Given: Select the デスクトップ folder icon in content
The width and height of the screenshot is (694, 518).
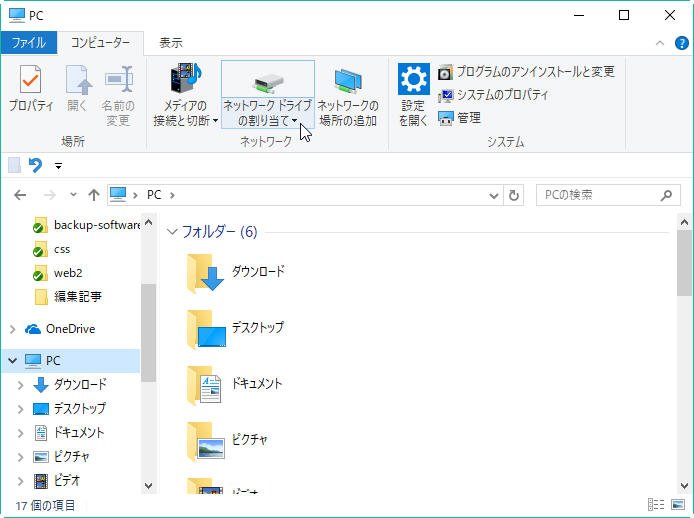Looking at the screenshot, I should [x=206, y=329].
